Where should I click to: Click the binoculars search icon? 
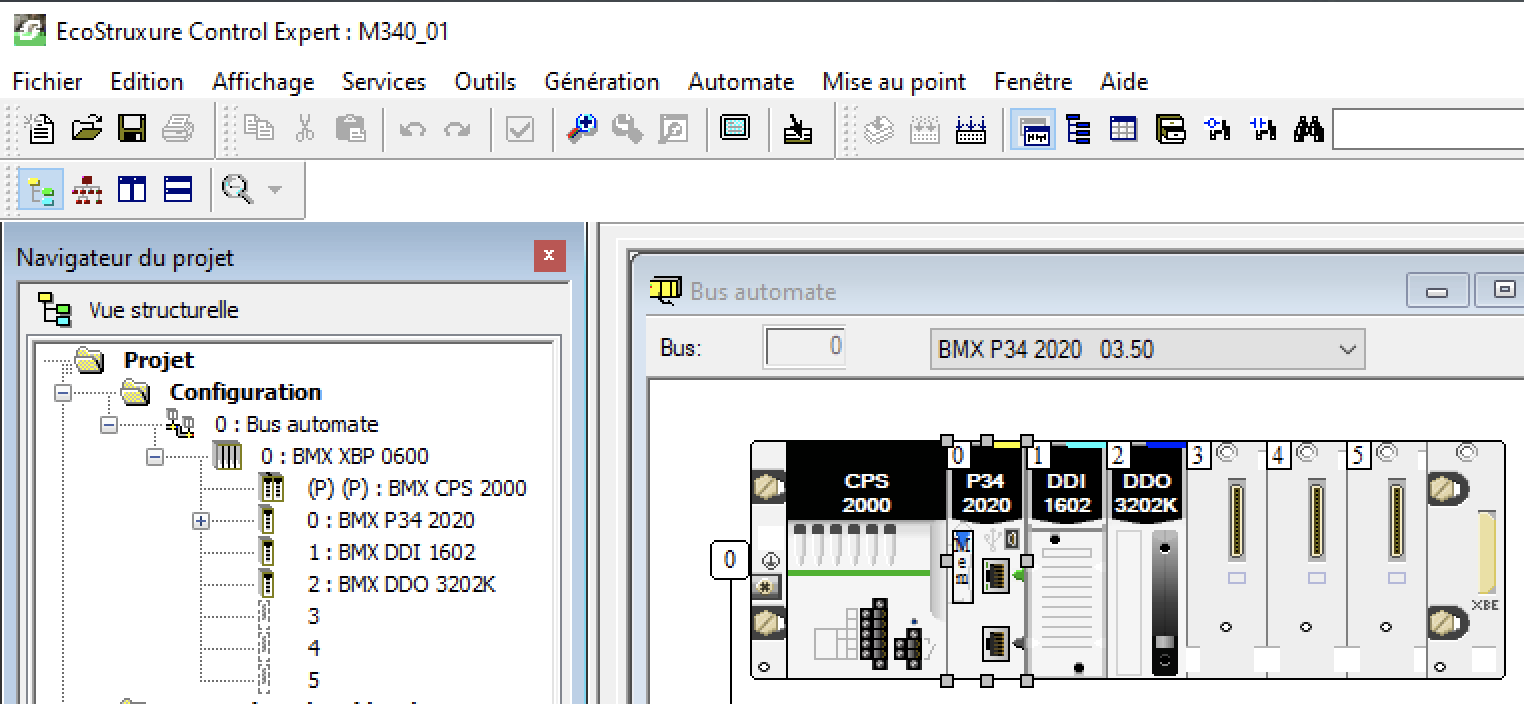(x=1308, y=129)
